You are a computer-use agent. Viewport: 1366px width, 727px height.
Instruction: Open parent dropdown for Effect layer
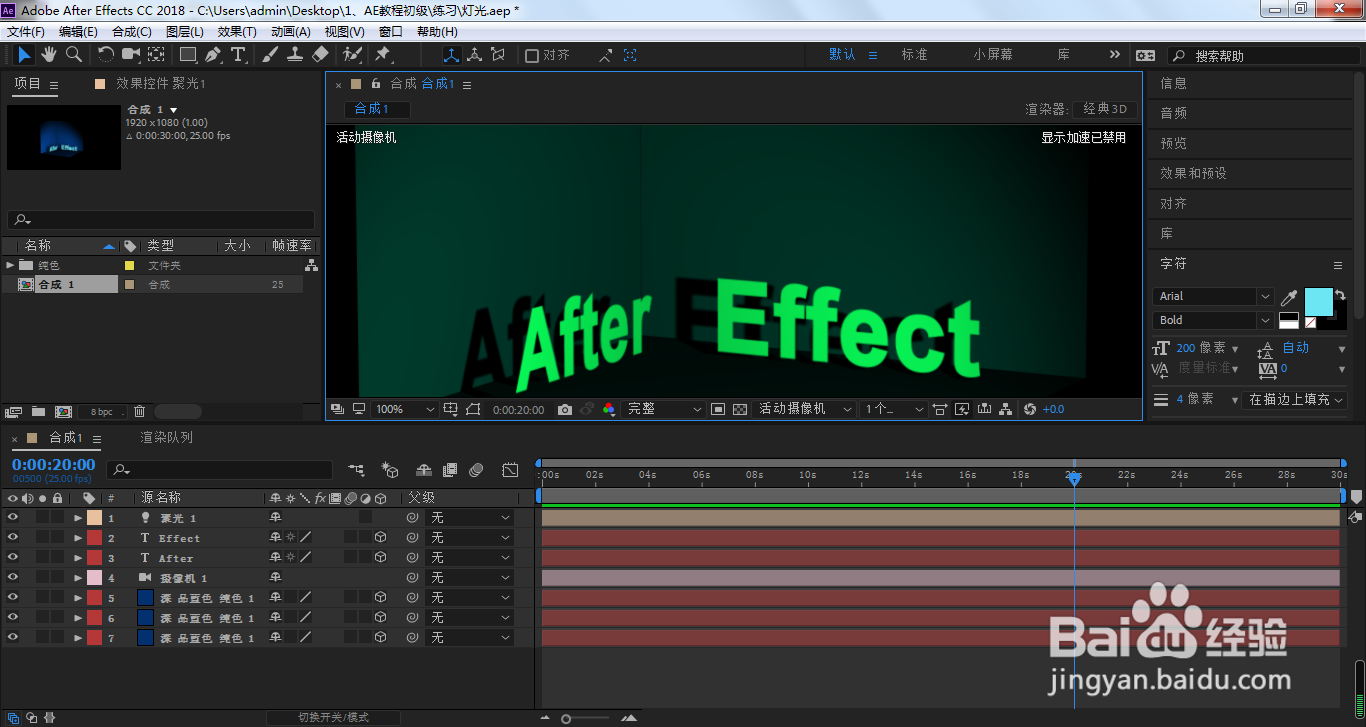click(x=469, y=537)
